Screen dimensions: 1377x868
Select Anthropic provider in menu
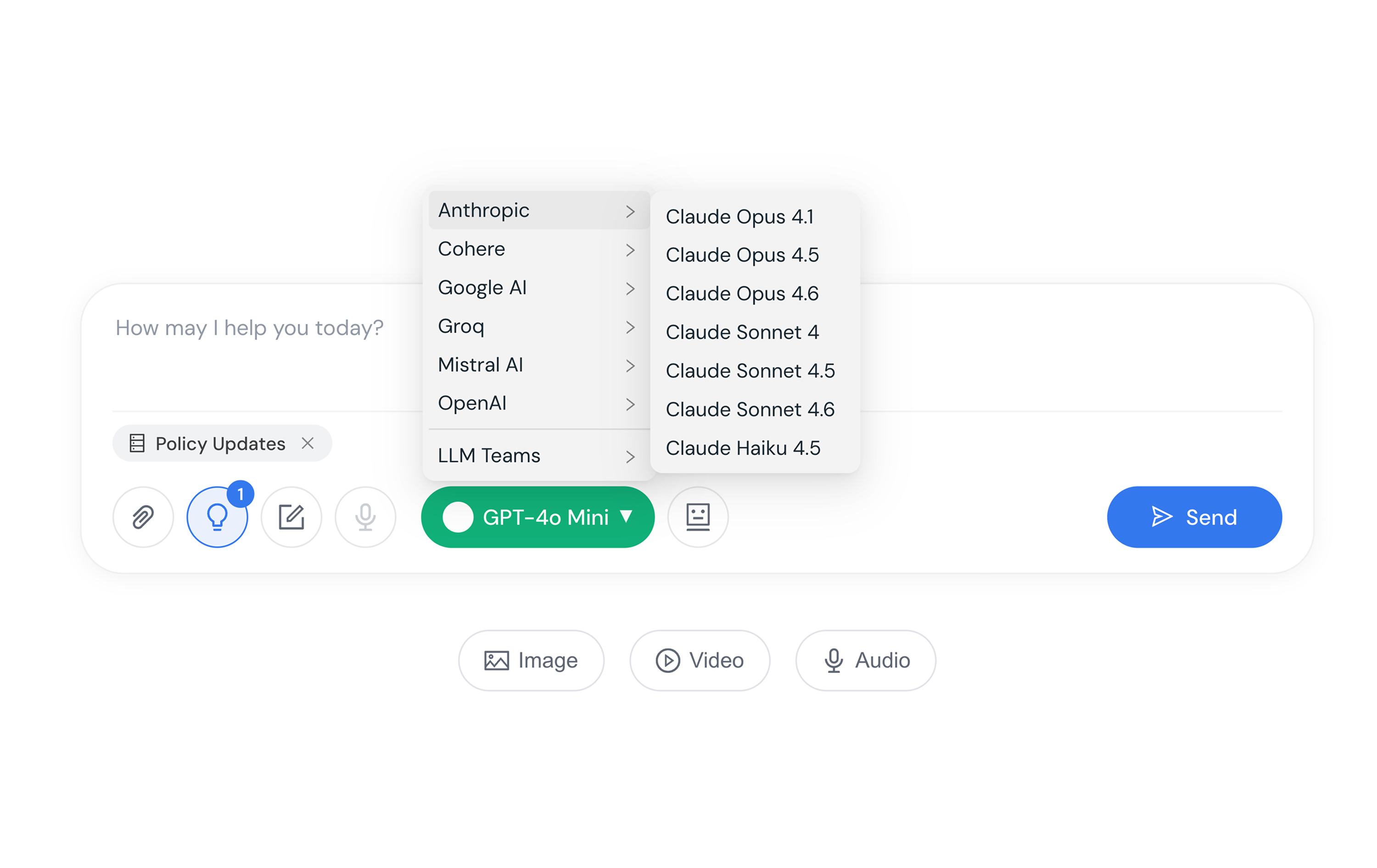click(539, 210)
